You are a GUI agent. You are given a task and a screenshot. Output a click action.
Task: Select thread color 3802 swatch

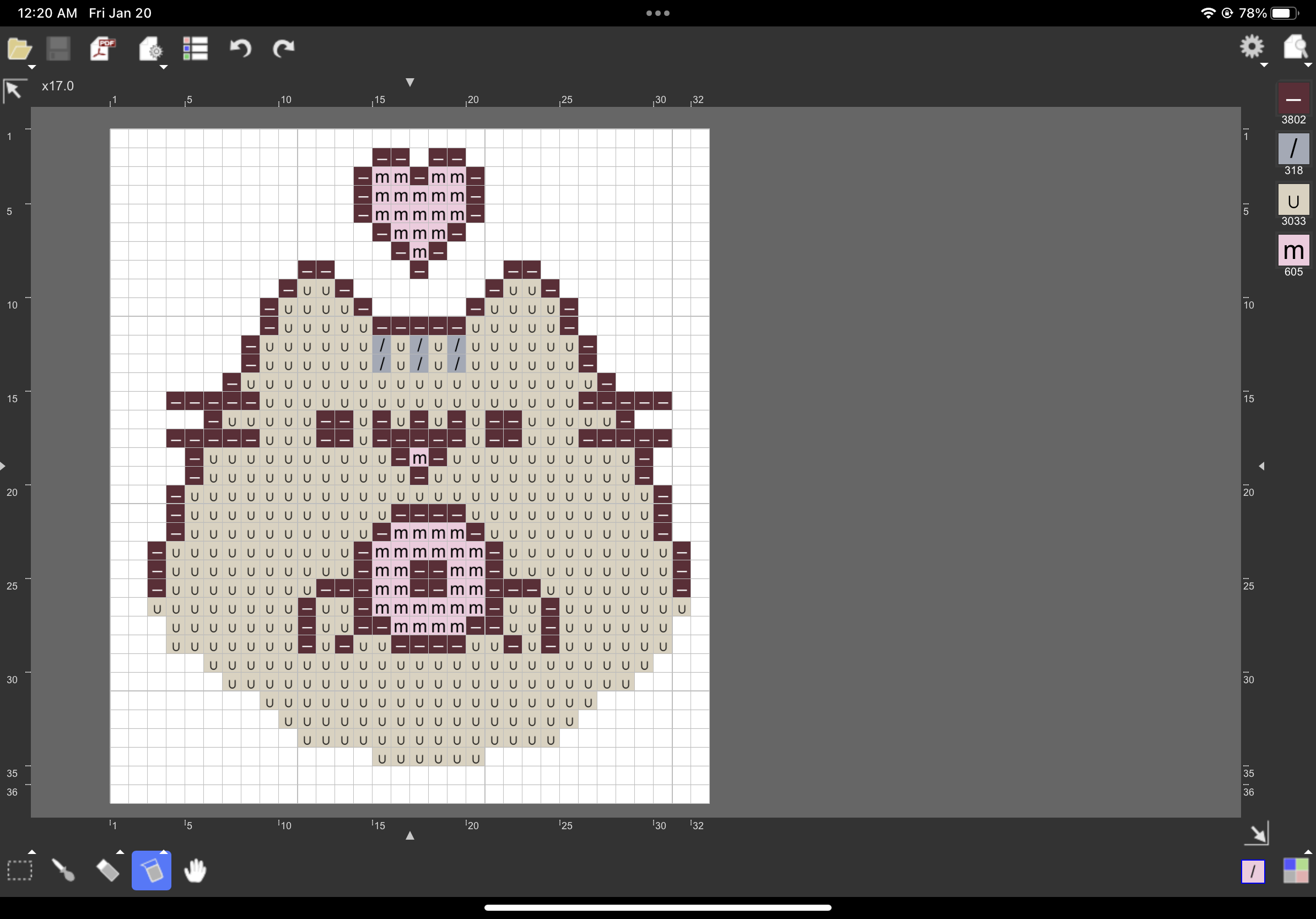(1293, 98)
